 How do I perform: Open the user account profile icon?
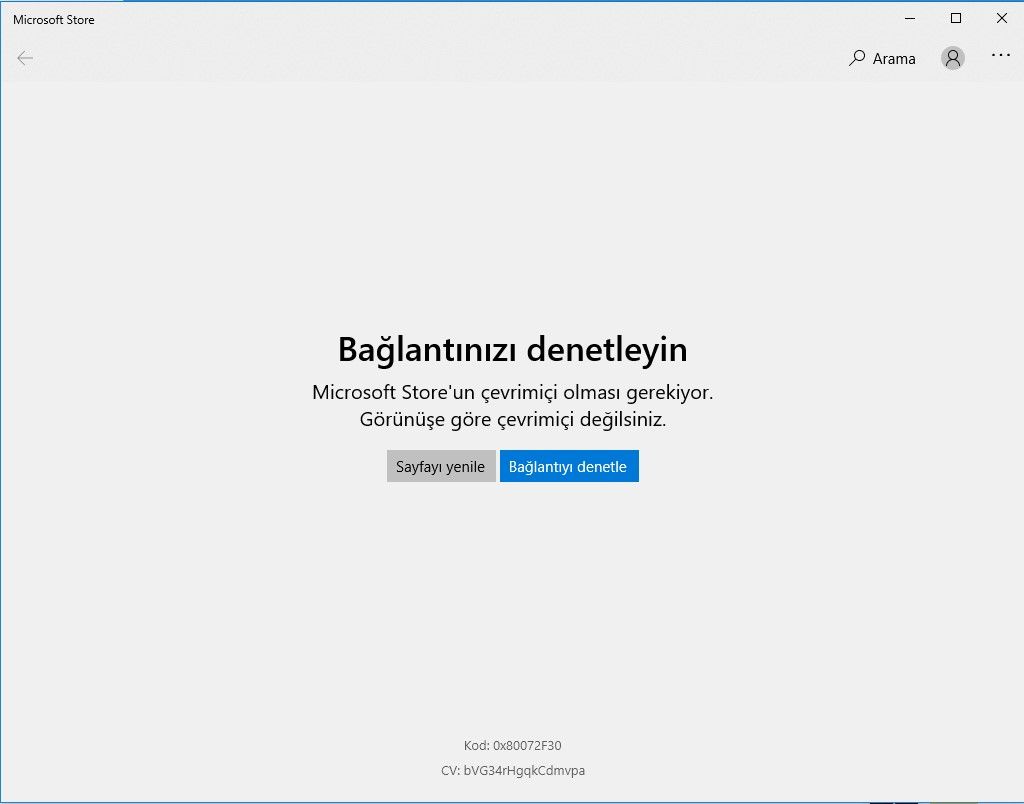[x=953, y=58]
